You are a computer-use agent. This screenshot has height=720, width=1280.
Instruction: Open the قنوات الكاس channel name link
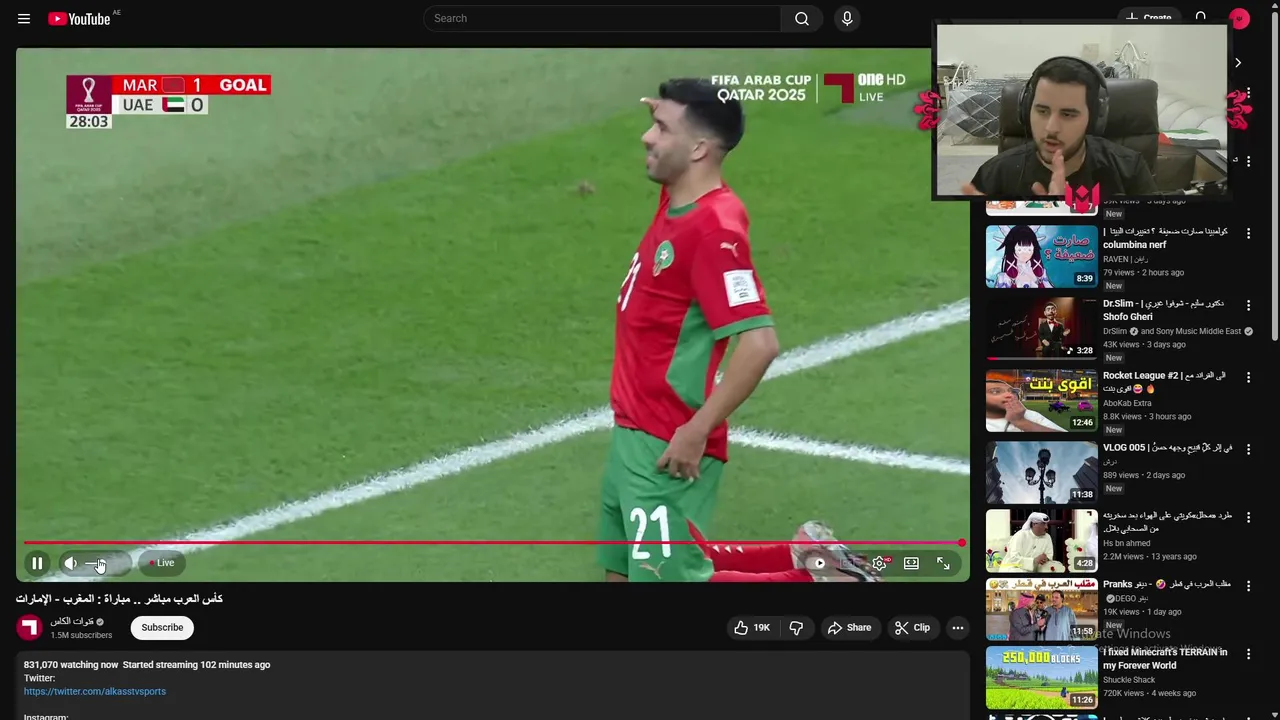click(x=72, y=622)
